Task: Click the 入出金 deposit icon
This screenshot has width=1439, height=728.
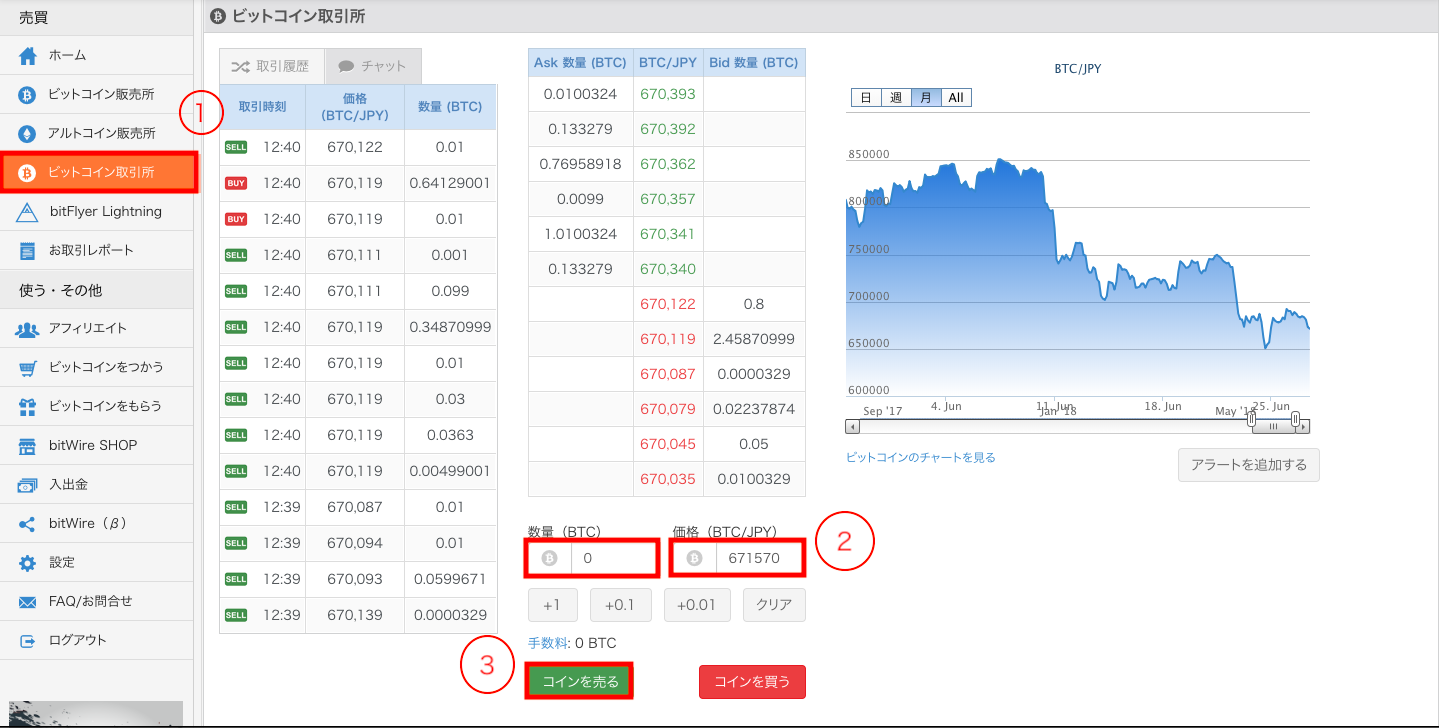Action: [x=28, y=485]
